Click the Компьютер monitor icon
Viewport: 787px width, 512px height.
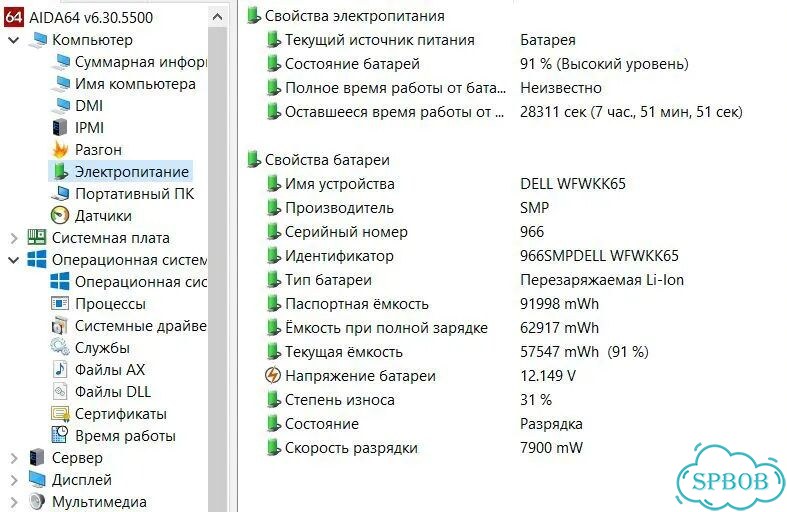[38, 40]
